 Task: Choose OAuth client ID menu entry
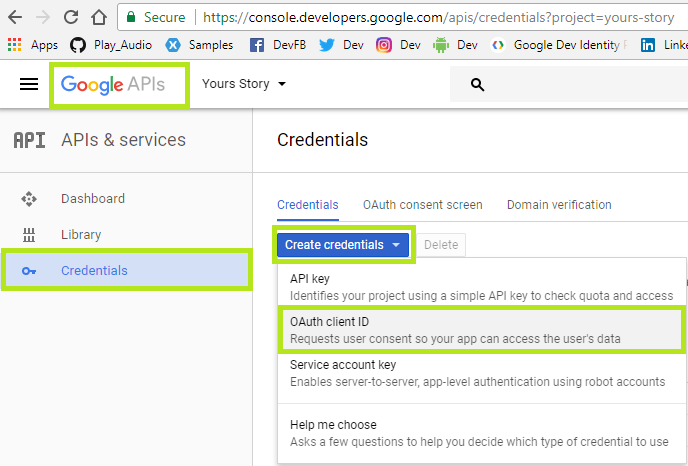[482, 330]
